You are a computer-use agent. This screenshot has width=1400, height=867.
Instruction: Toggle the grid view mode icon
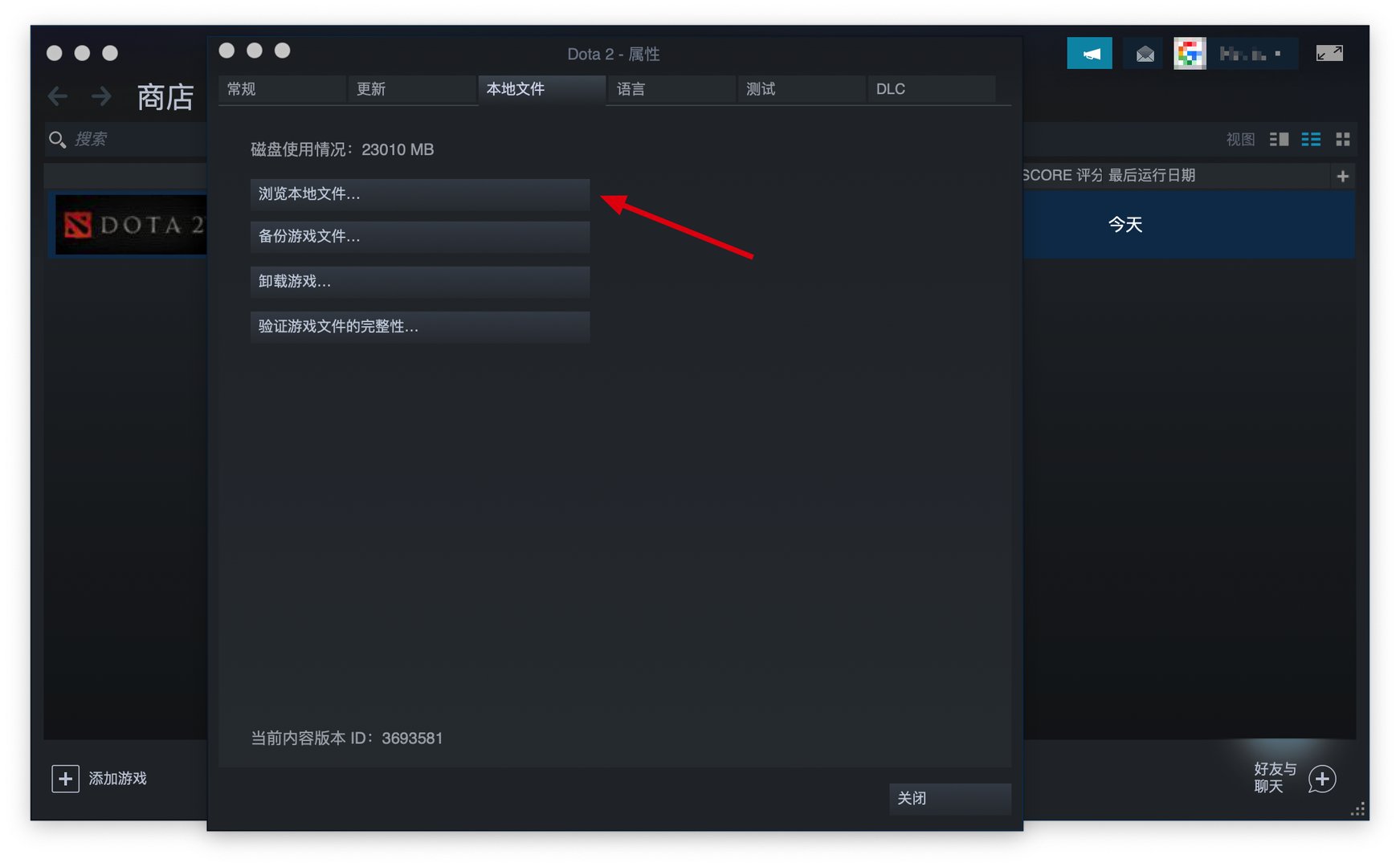pyautogui.click(x=1343, y=139)
